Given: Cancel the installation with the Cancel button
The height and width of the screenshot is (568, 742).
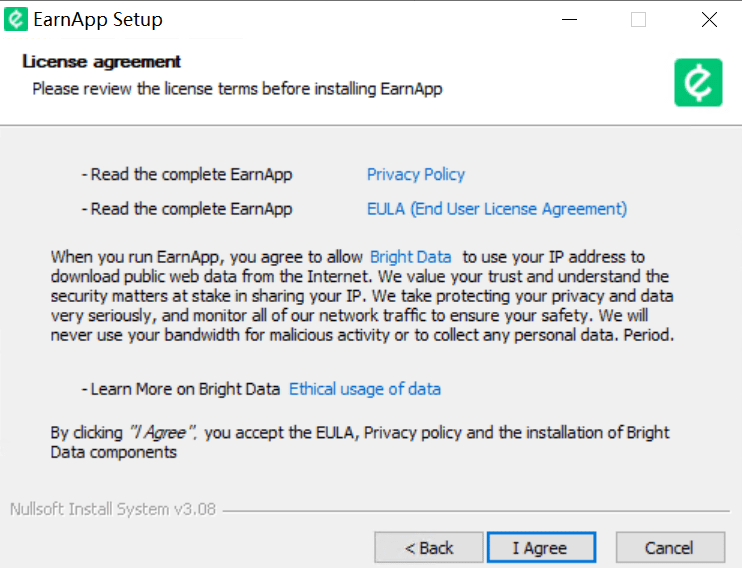Looking at the screenshot, I should tap(669, 547).
